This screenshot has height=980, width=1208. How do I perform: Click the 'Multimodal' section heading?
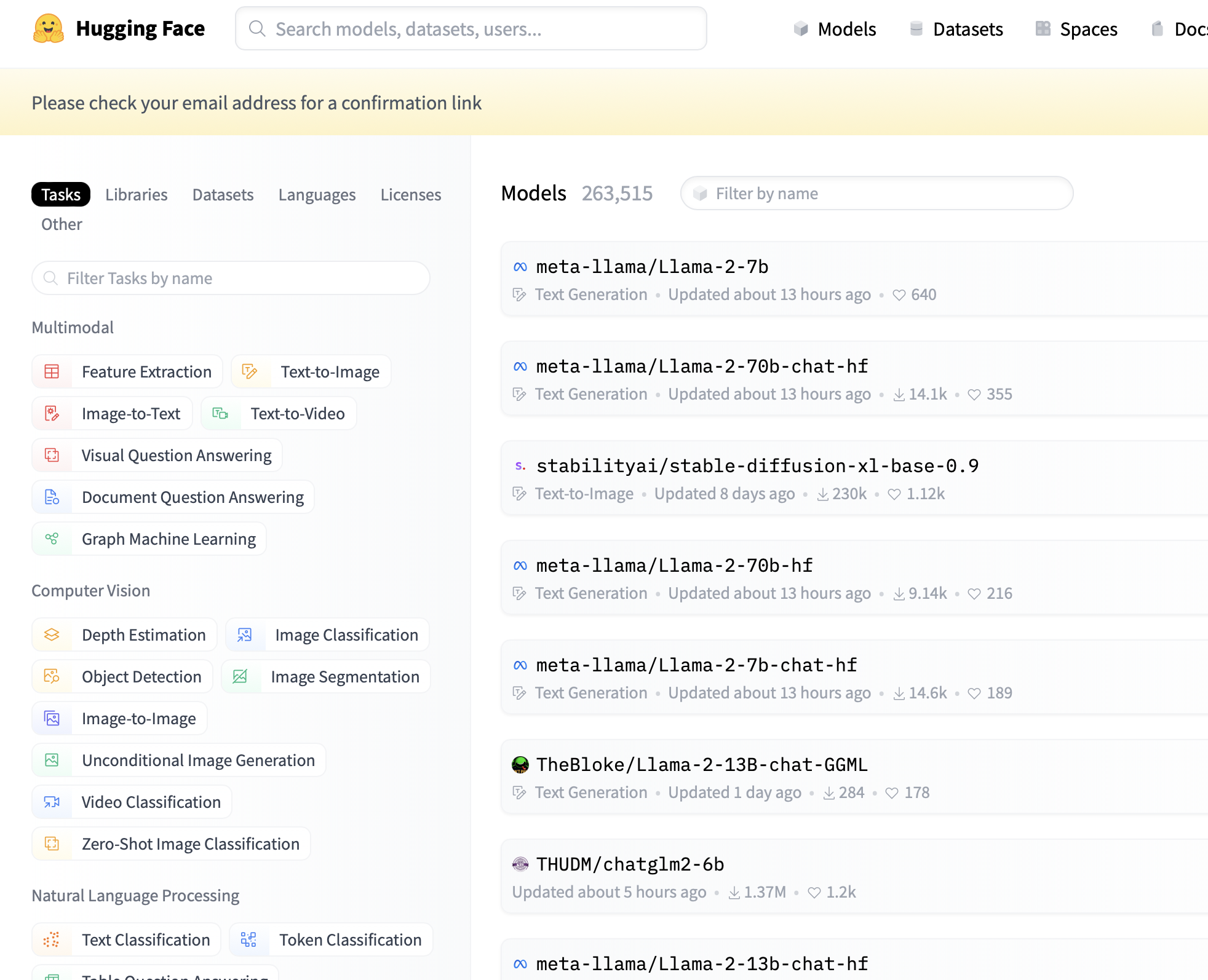[73, 327]
